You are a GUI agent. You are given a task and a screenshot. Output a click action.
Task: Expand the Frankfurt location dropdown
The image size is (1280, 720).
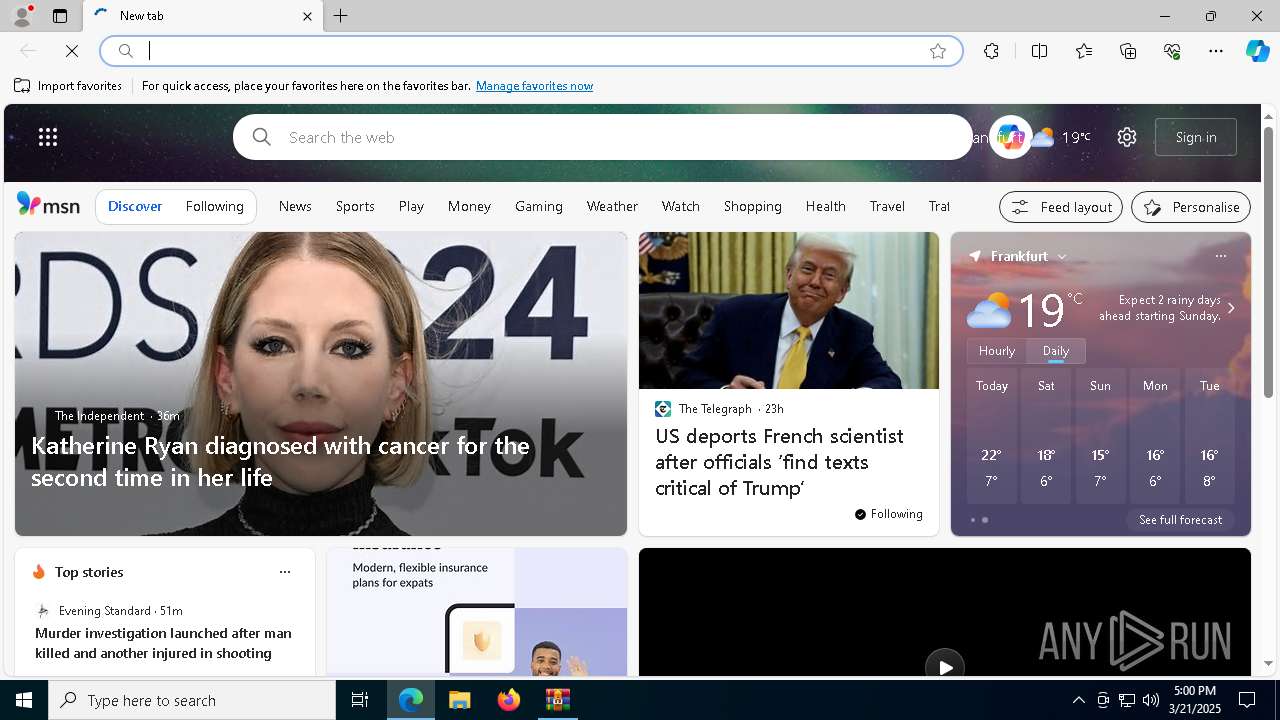pos(1062,257)
